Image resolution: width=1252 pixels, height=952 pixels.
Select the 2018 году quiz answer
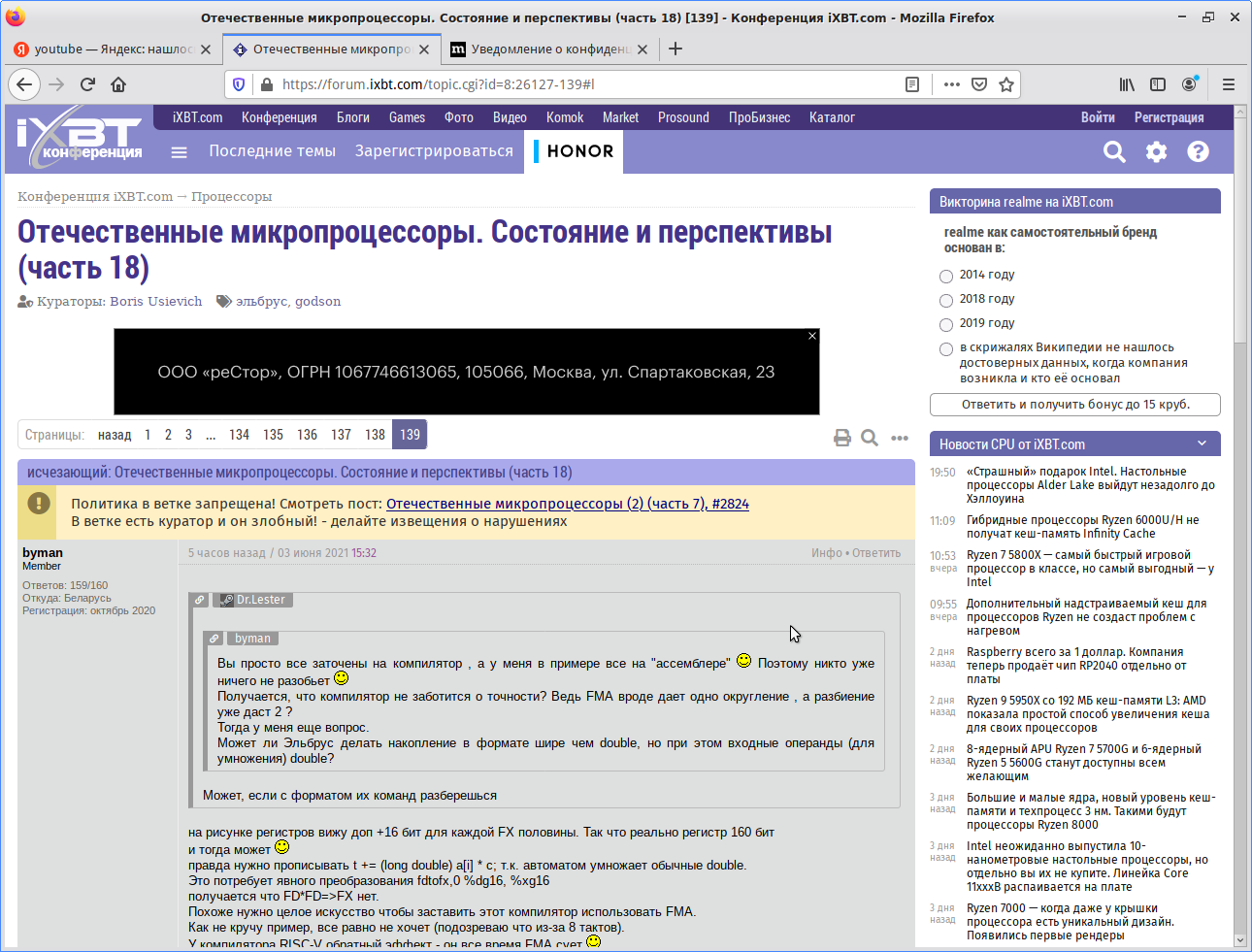(946, 300)
